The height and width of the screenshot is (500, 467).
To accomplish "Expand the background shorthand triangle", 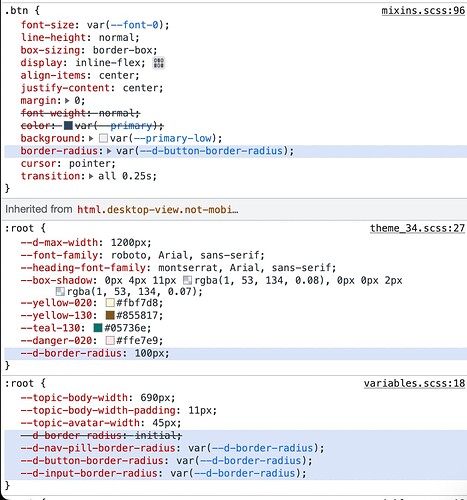I will pos(91,138).
